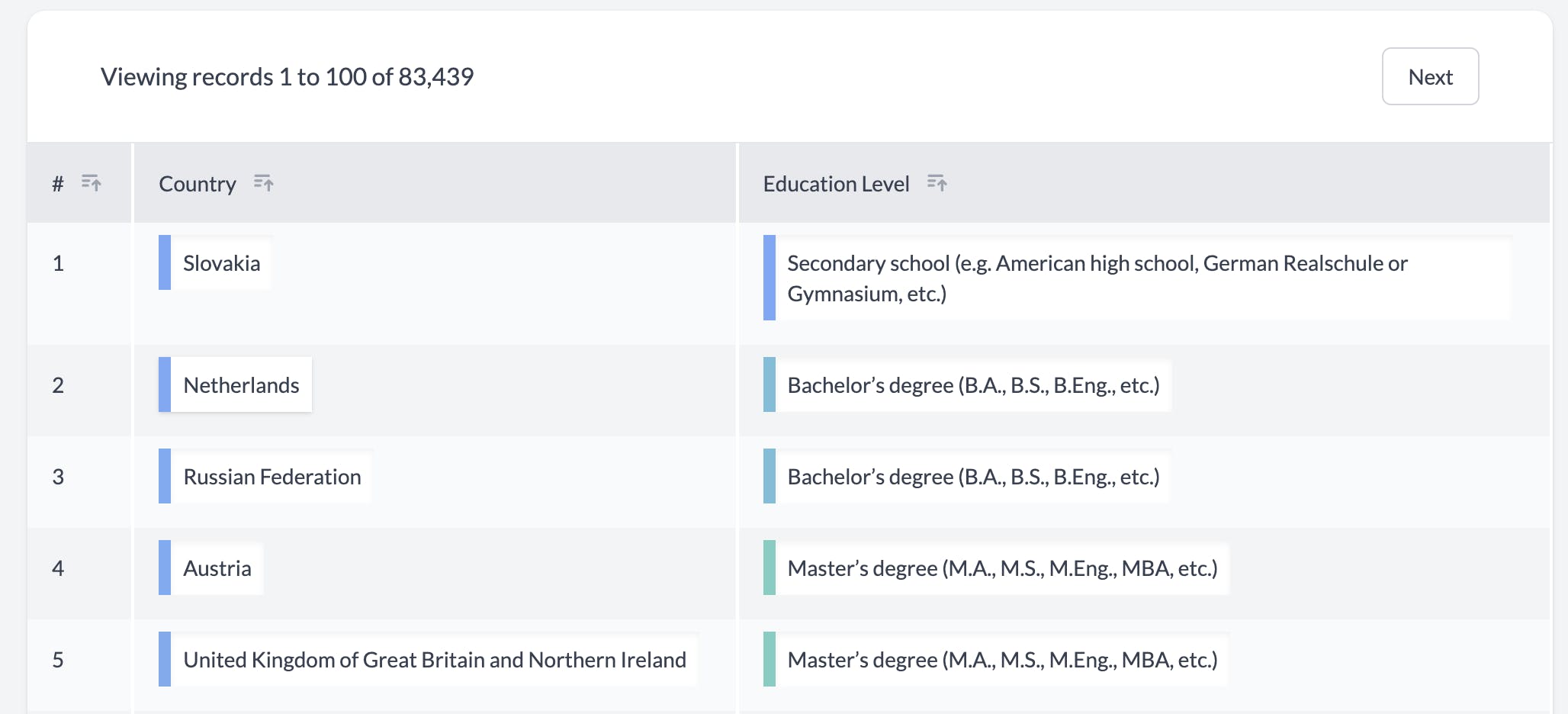Image resolution: width=1568 pixels, height=714 pixels.
Task: Click the Austria country value
Action: pyautogui.click(x=217, y=568)
